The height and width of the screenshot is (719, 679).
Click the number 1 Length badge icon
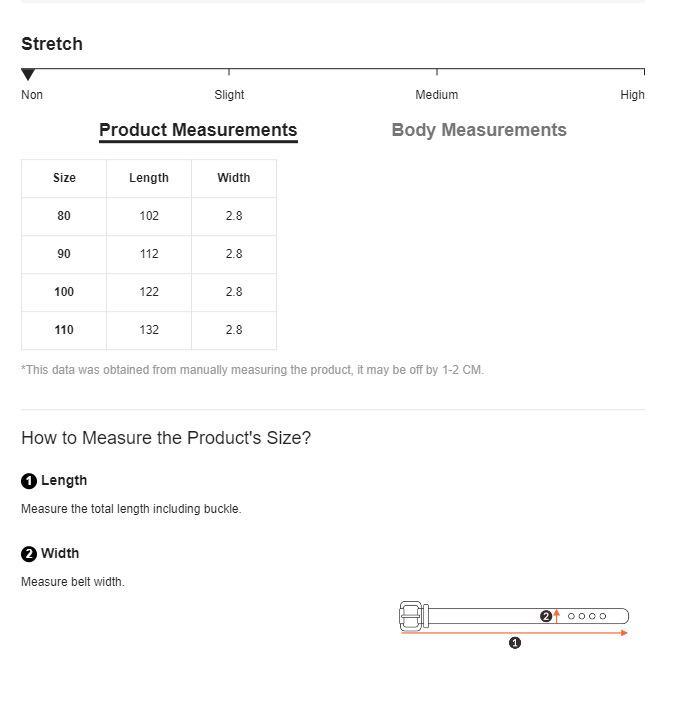(x=29, y=481)
